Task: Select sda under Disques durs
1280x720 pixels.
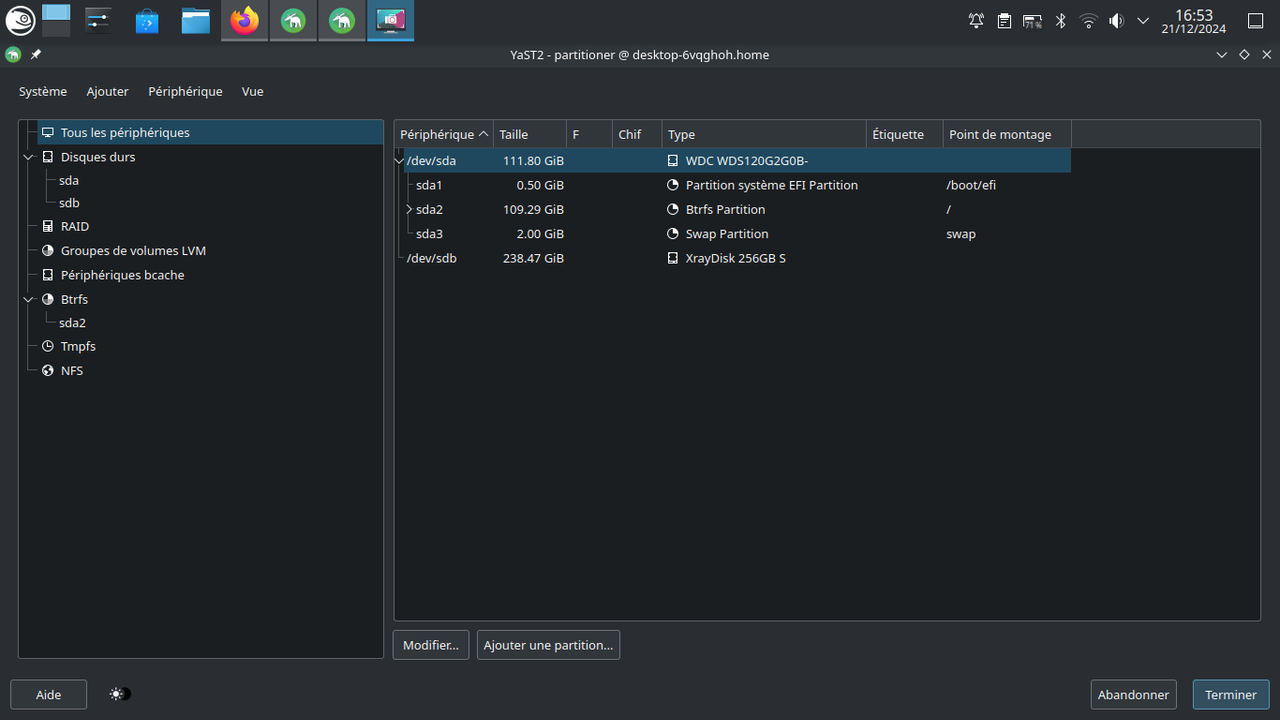Action: 69,180
